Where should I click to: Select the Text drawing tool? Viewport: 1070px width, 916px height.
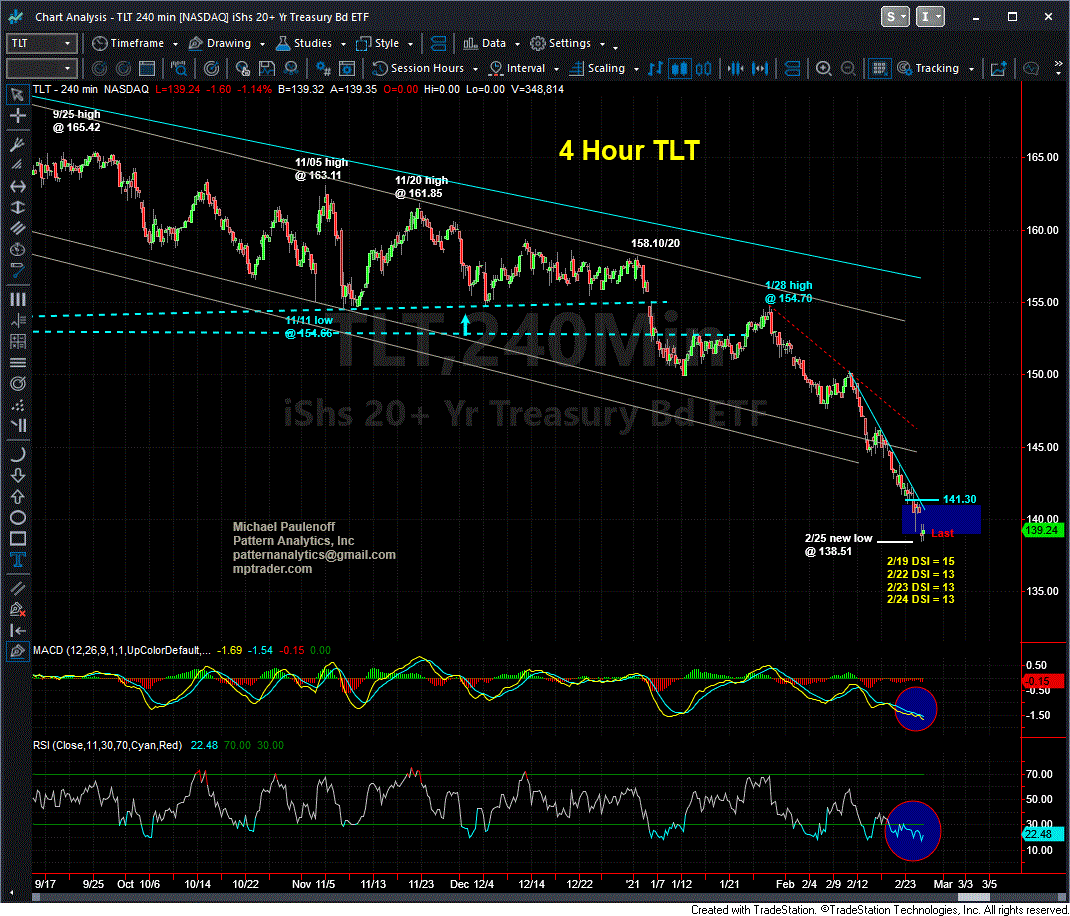click(x=17, y=560)
